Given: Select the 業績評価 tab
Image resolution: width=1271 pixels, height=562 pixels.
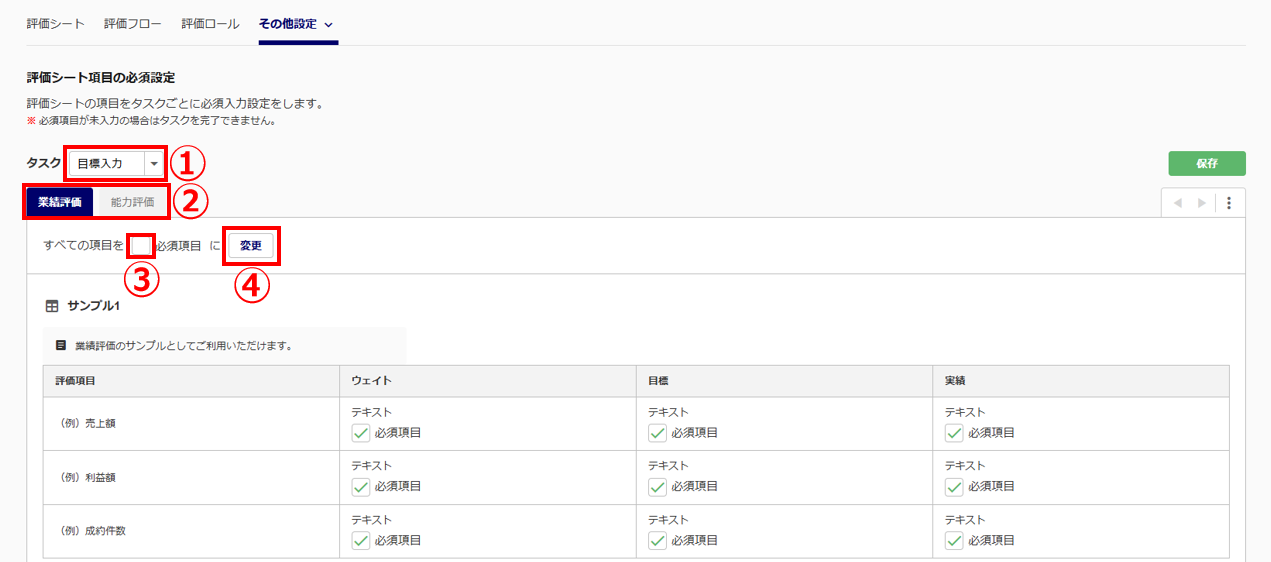Looking at the screenshot, I should point(59,202).
